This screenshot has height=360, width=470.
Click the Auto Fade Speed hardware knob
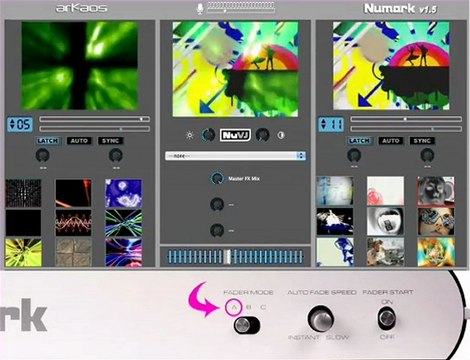point(320,318)
